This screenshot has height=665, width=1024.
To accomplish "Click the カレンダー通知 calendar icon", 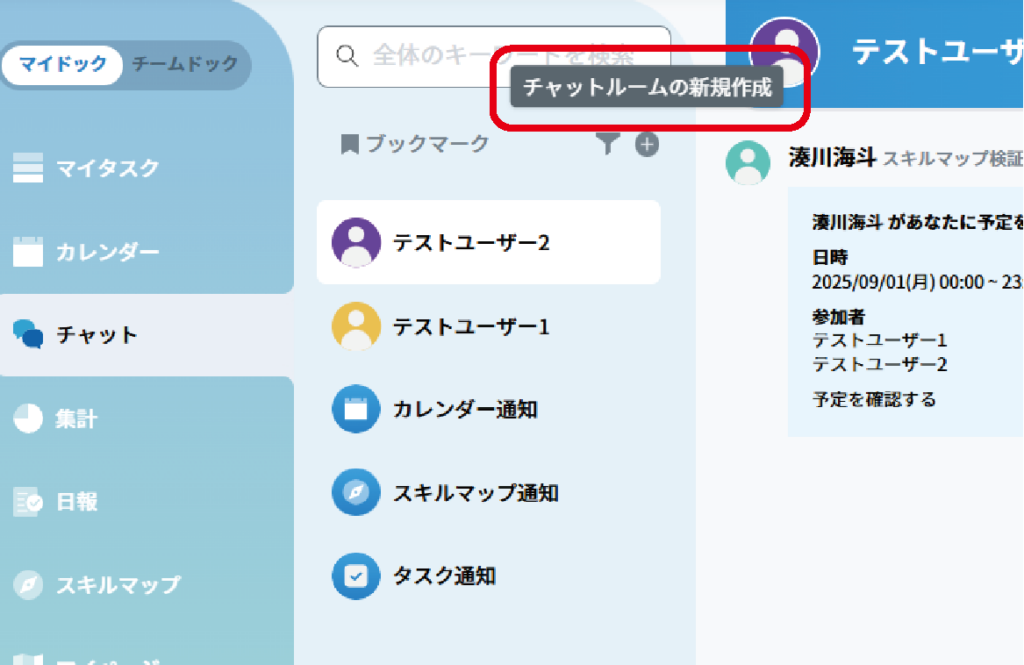I will click(356, 410).
